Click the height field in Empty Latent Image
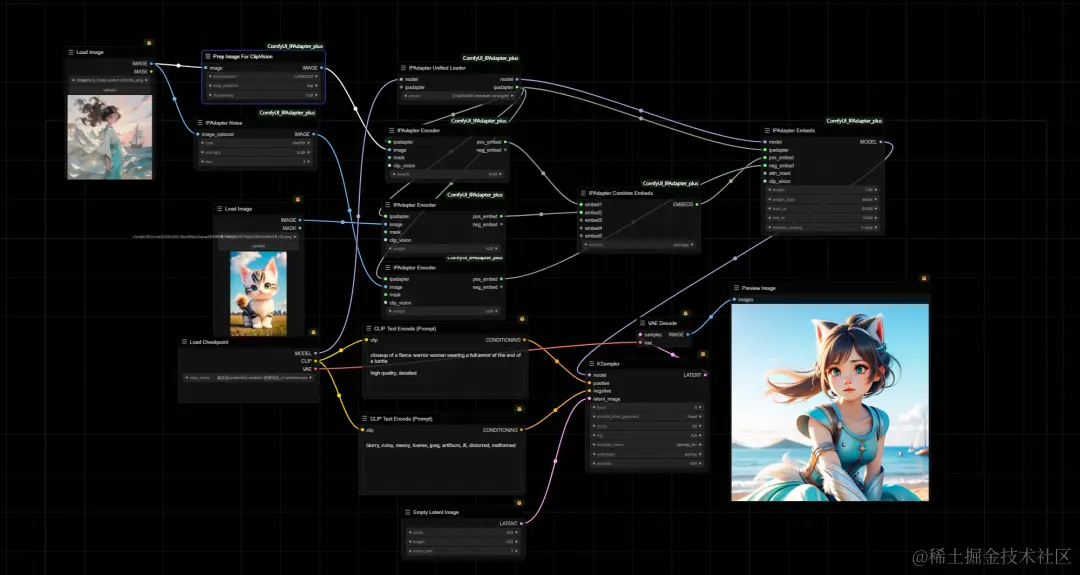 (x=462, y=541)
